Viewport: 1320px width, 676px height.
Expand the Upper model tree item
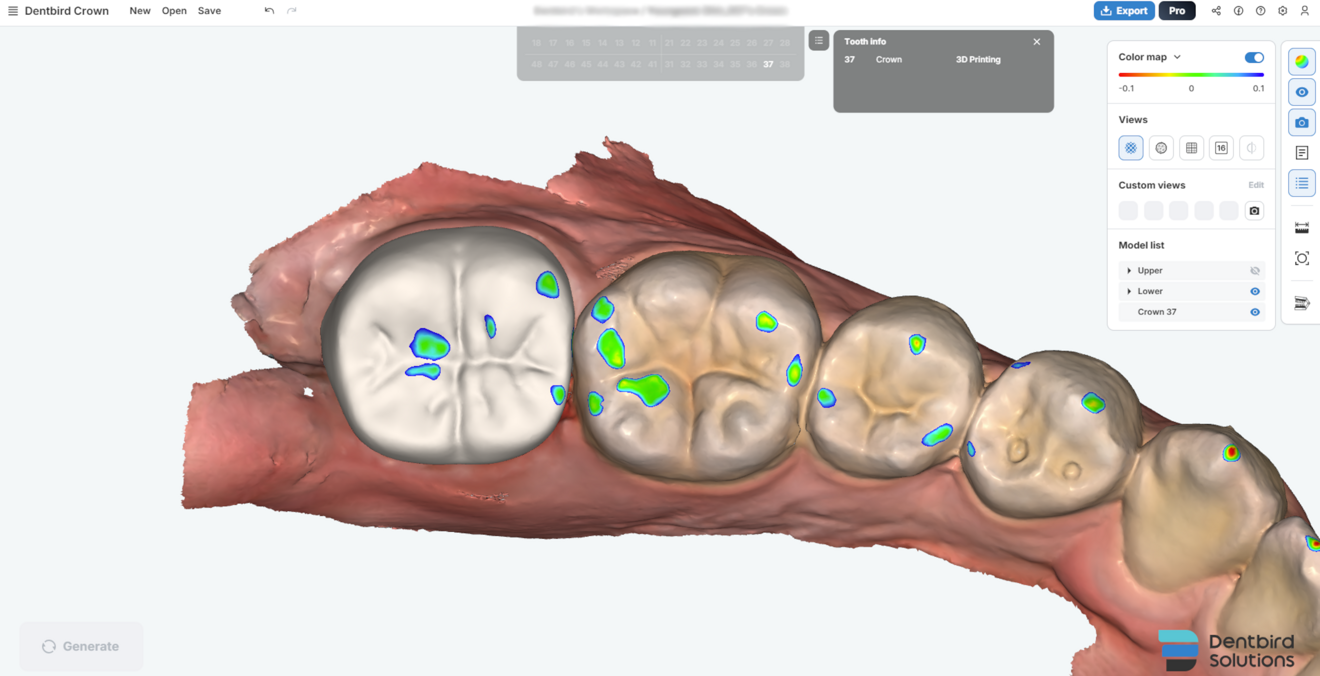(1131, 270)
